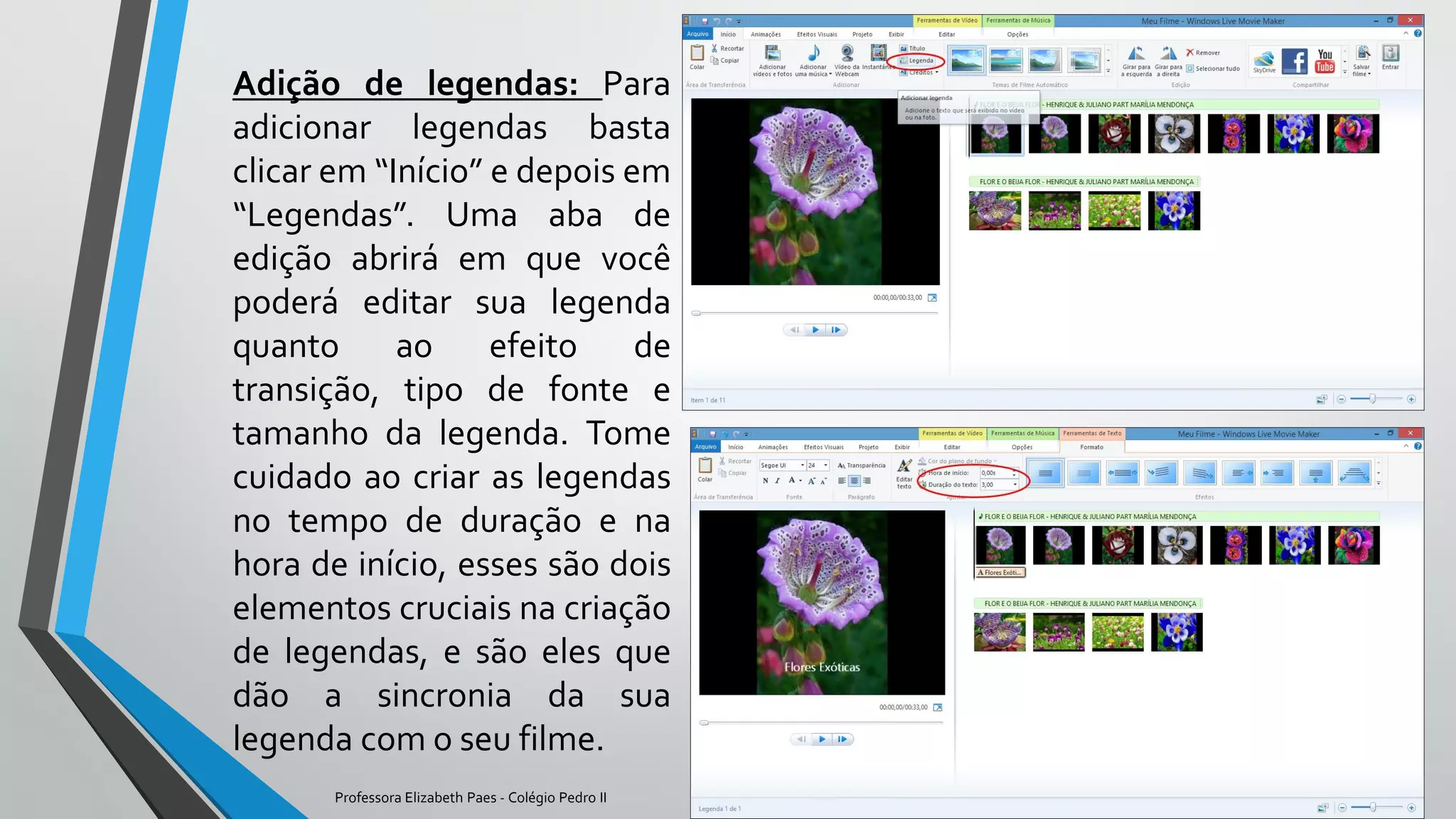The height and width of the screenshot is (819, 1456).
Task: Play the preview in the upper window
Action: point(815,330)
